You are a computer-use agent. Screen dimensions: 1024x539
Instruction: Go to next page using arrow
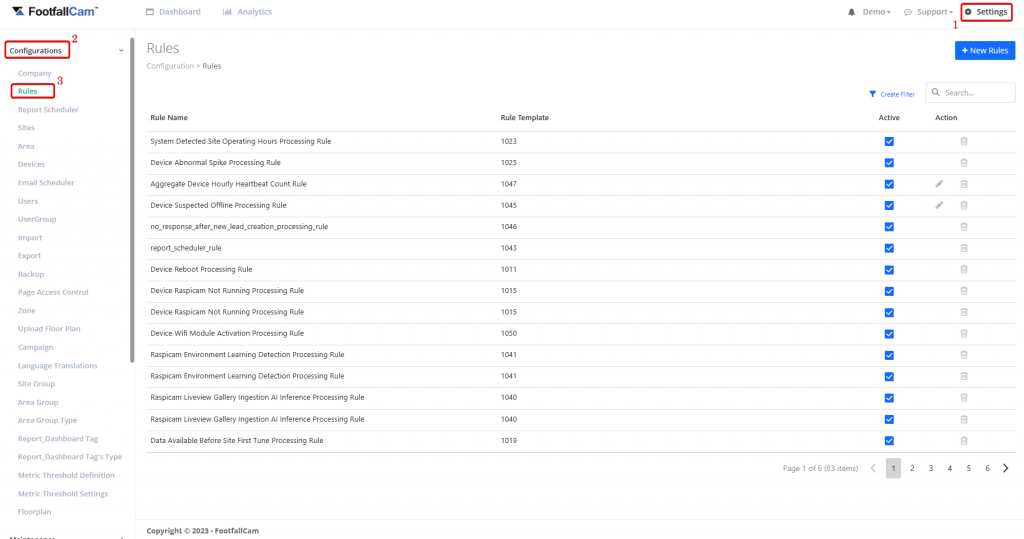pos(1005,468)
